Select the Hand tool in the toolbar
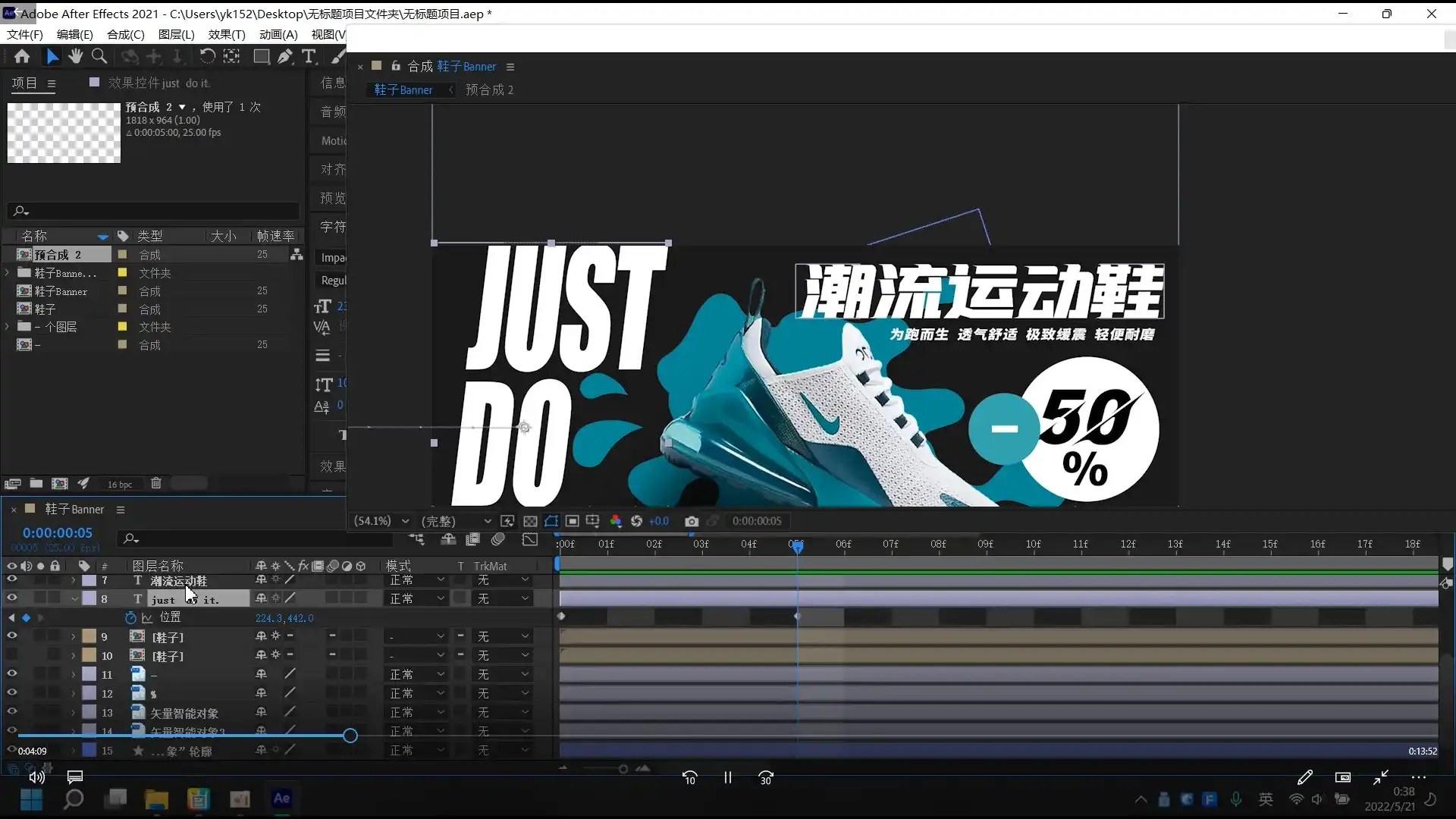The image size is (1456, 819). click(x=75, y=56)
